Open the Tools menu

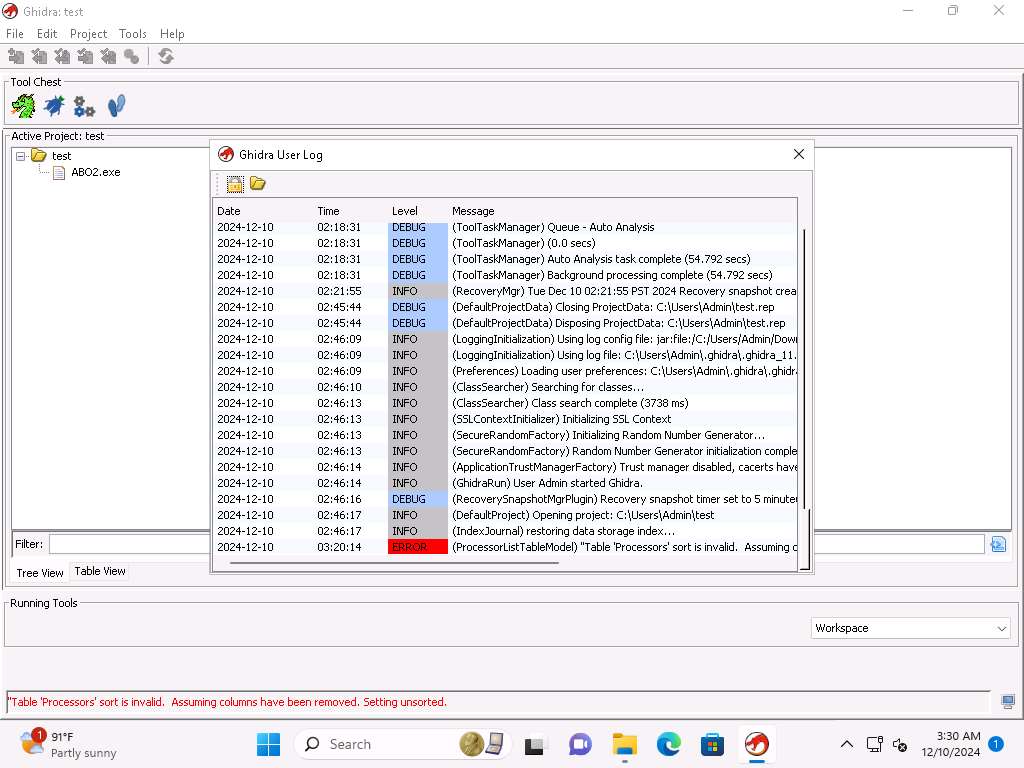click(132, 34)
